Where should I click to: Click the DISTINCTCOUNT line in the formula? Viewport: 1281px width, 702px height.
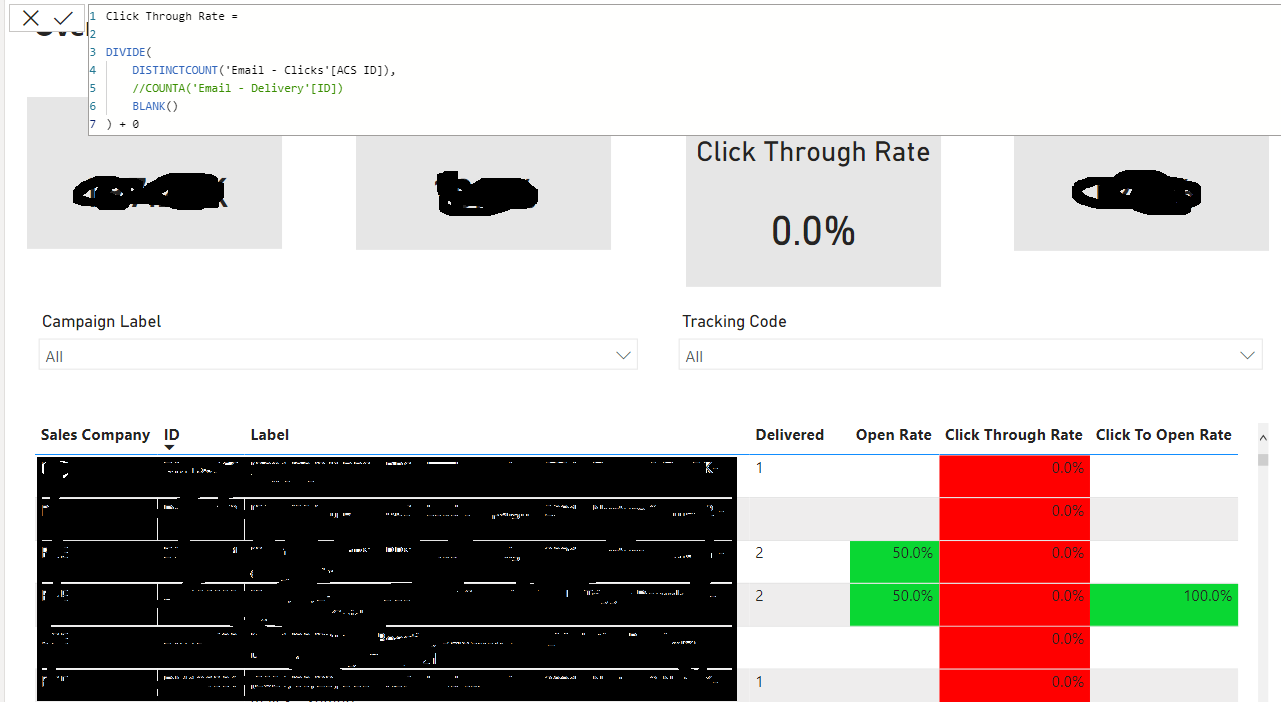[x=264, y=70]
